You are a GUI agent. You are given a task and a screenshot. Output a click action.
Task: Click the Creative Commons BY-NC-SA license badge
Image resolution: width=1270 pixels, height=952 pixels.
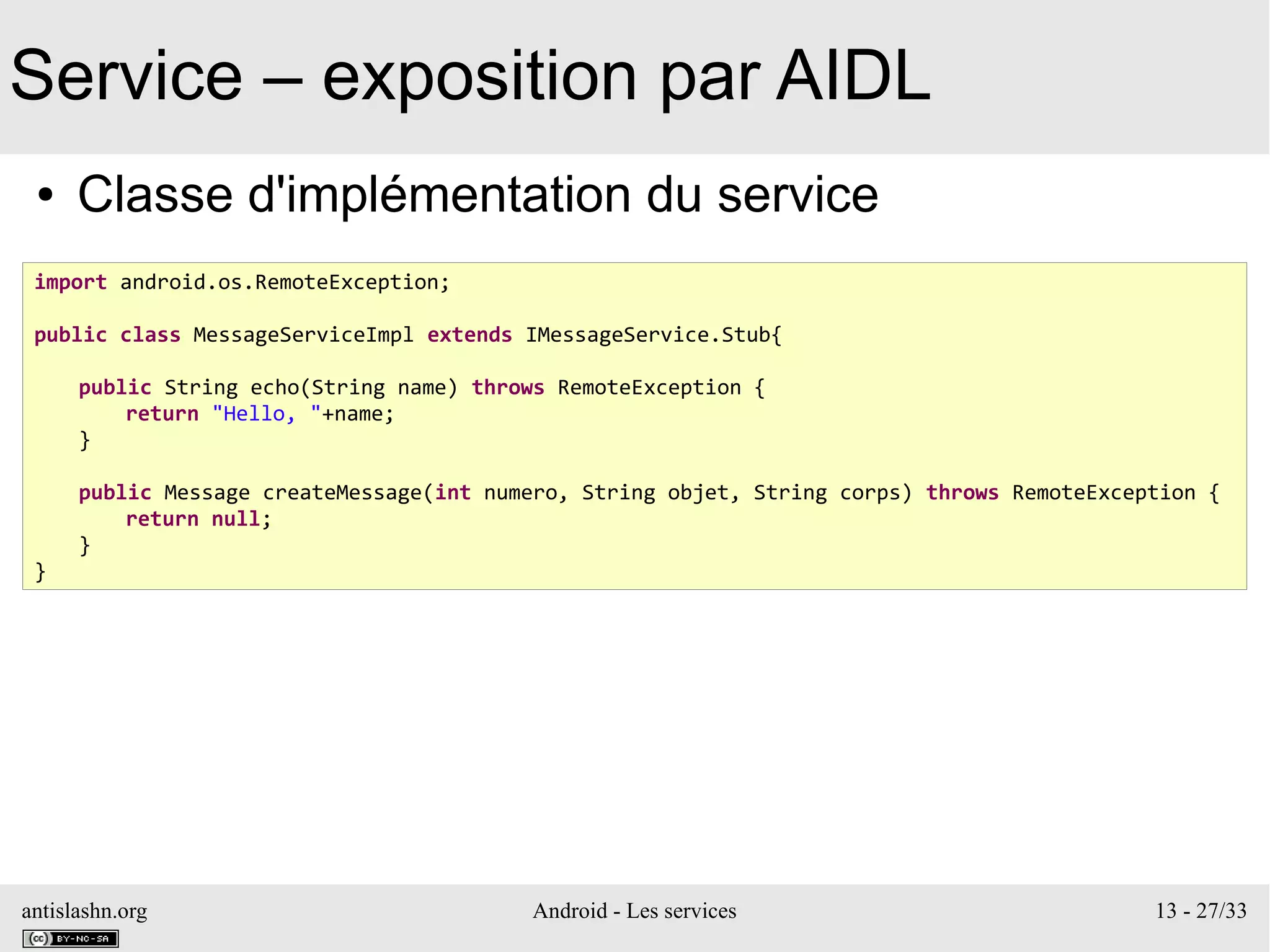71,938
